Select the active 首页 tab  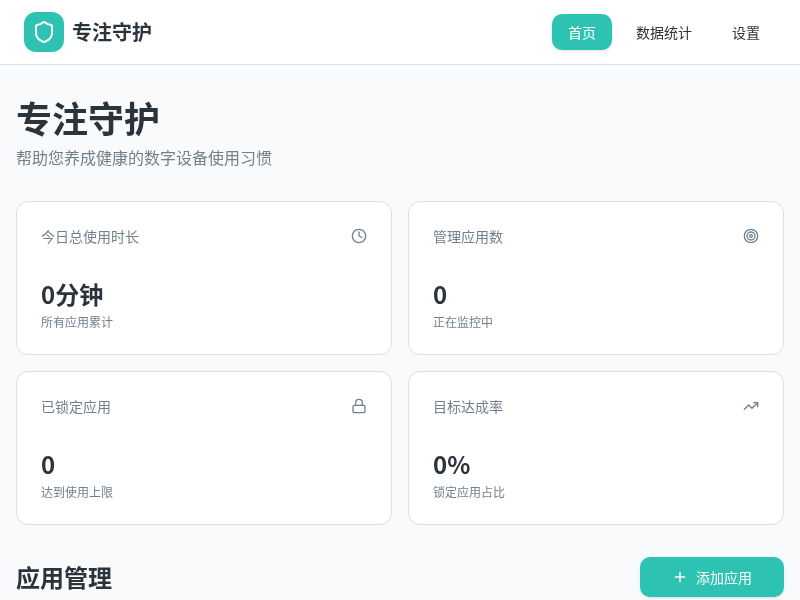click(581, 32)
